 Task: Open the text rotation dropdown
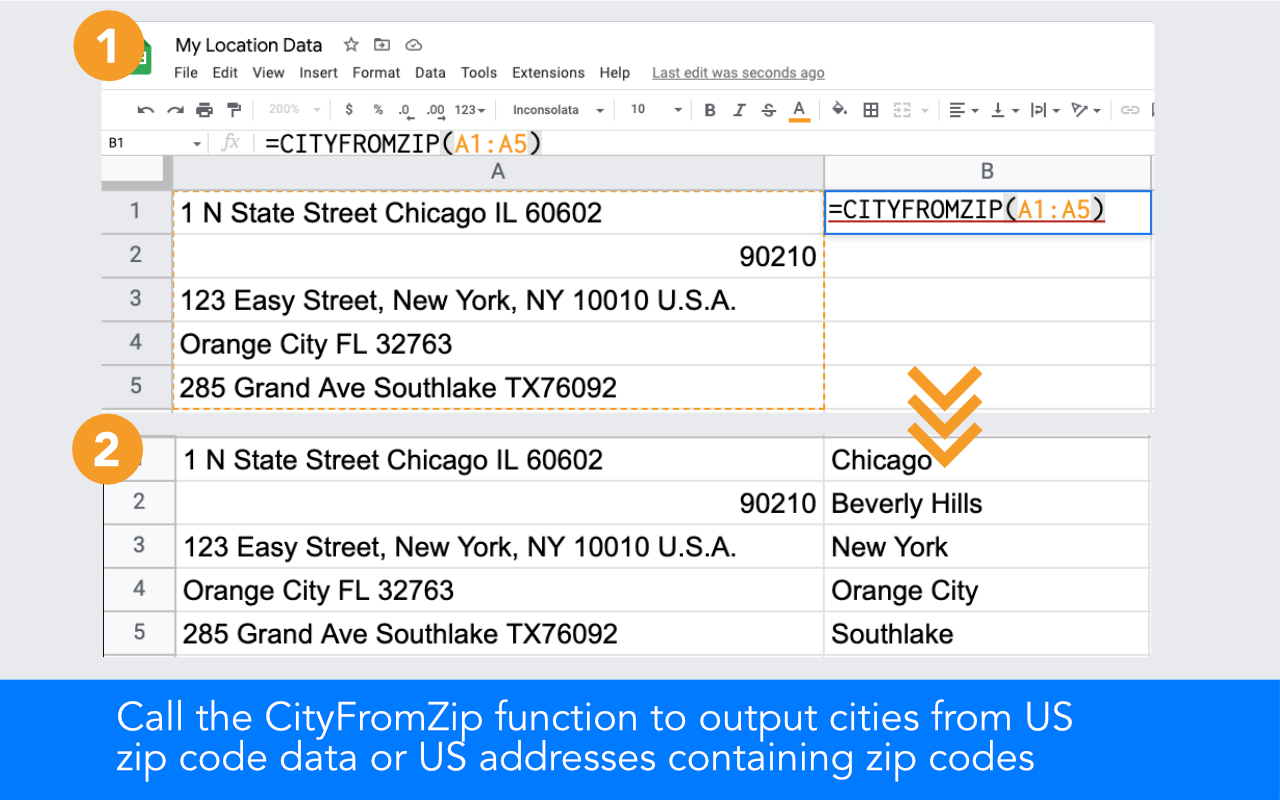[x=1086, y=110]
